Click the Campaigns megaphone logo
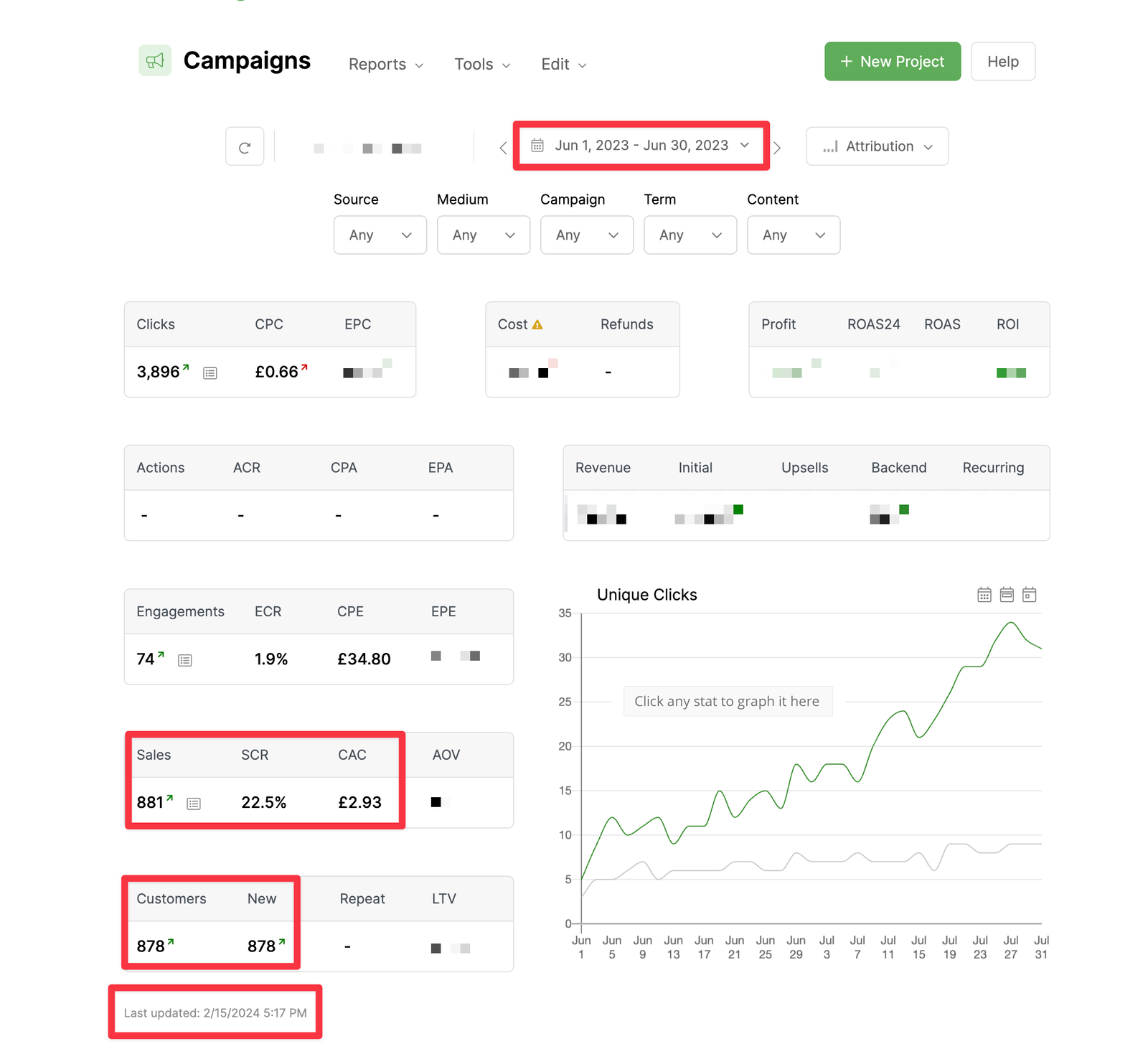 [155, 61]
